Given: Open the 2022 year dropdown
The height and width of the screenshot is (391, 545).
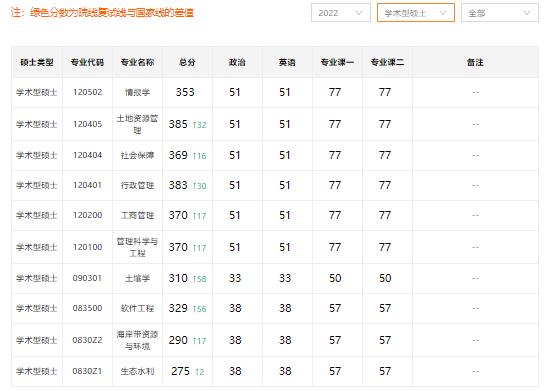Looking at the screenshot, I should [x=341, y=13].
